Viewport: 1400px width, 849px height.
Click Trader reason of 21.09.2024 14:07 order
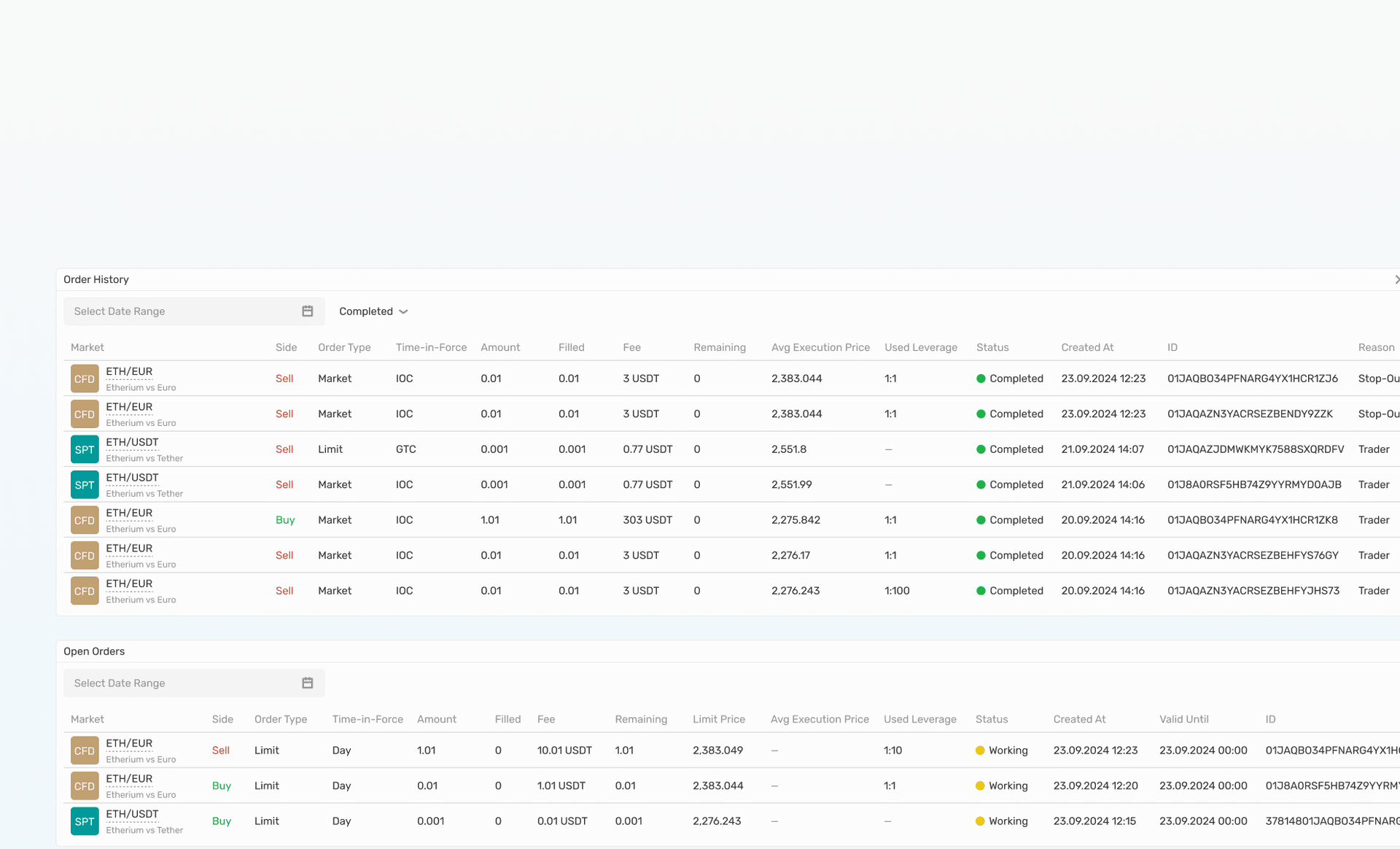1374,449
